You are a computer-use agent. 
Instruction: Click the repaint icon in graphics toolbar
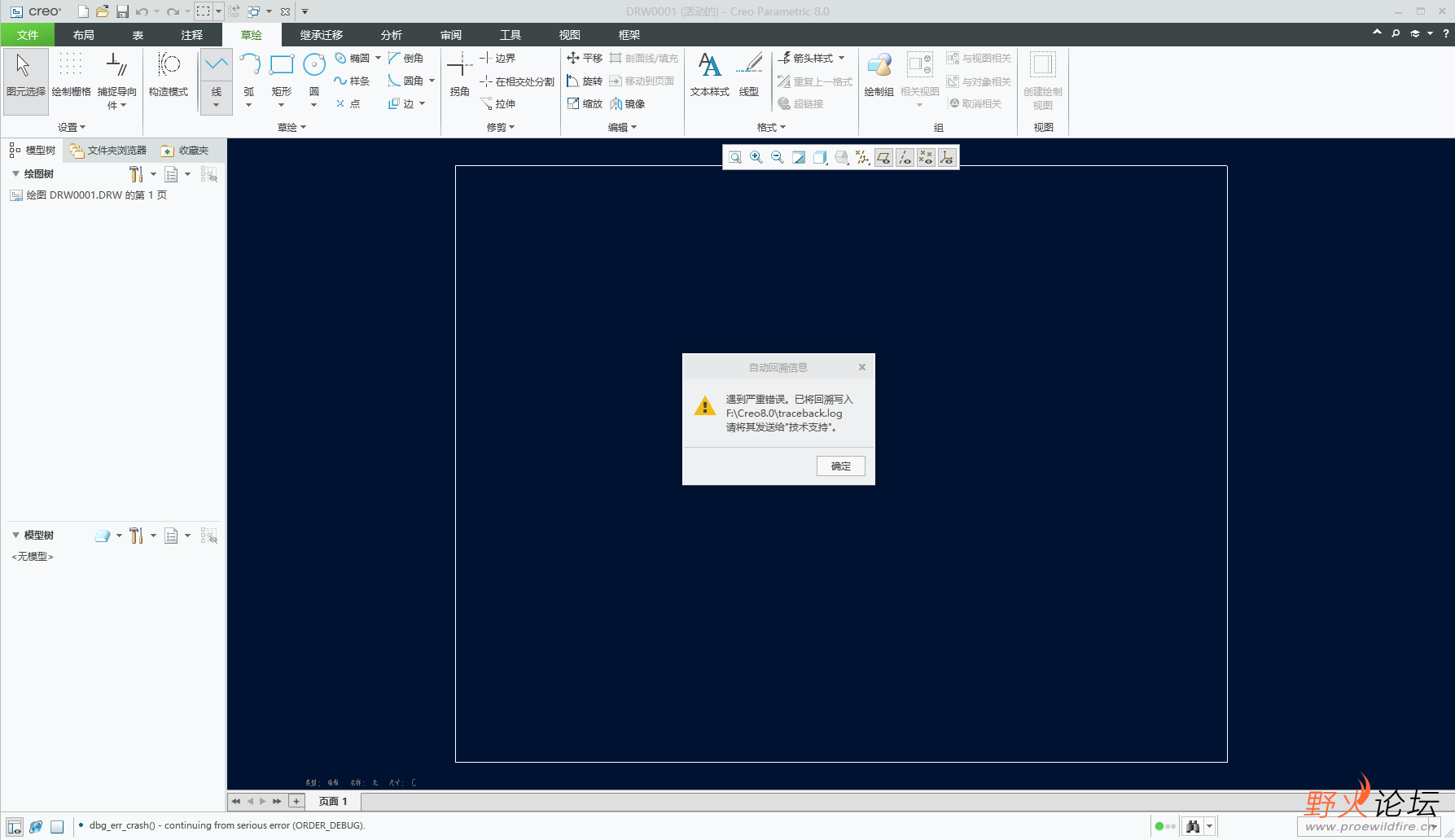click(x=799, y=157)
